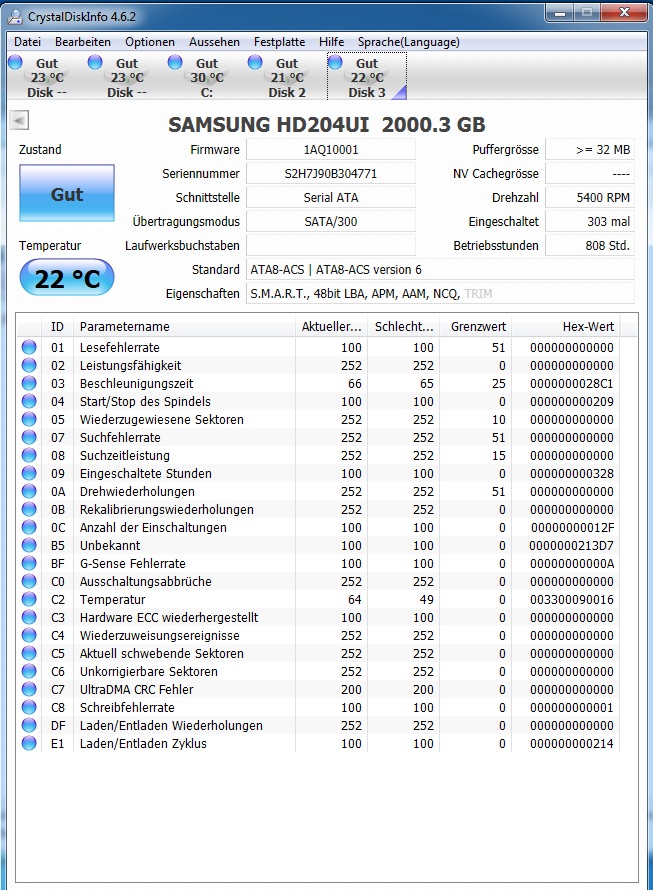Image resolution: width=653 pixels, height=890 pixels.
Task: Open the Datei menu
Action: pos(27,42)
